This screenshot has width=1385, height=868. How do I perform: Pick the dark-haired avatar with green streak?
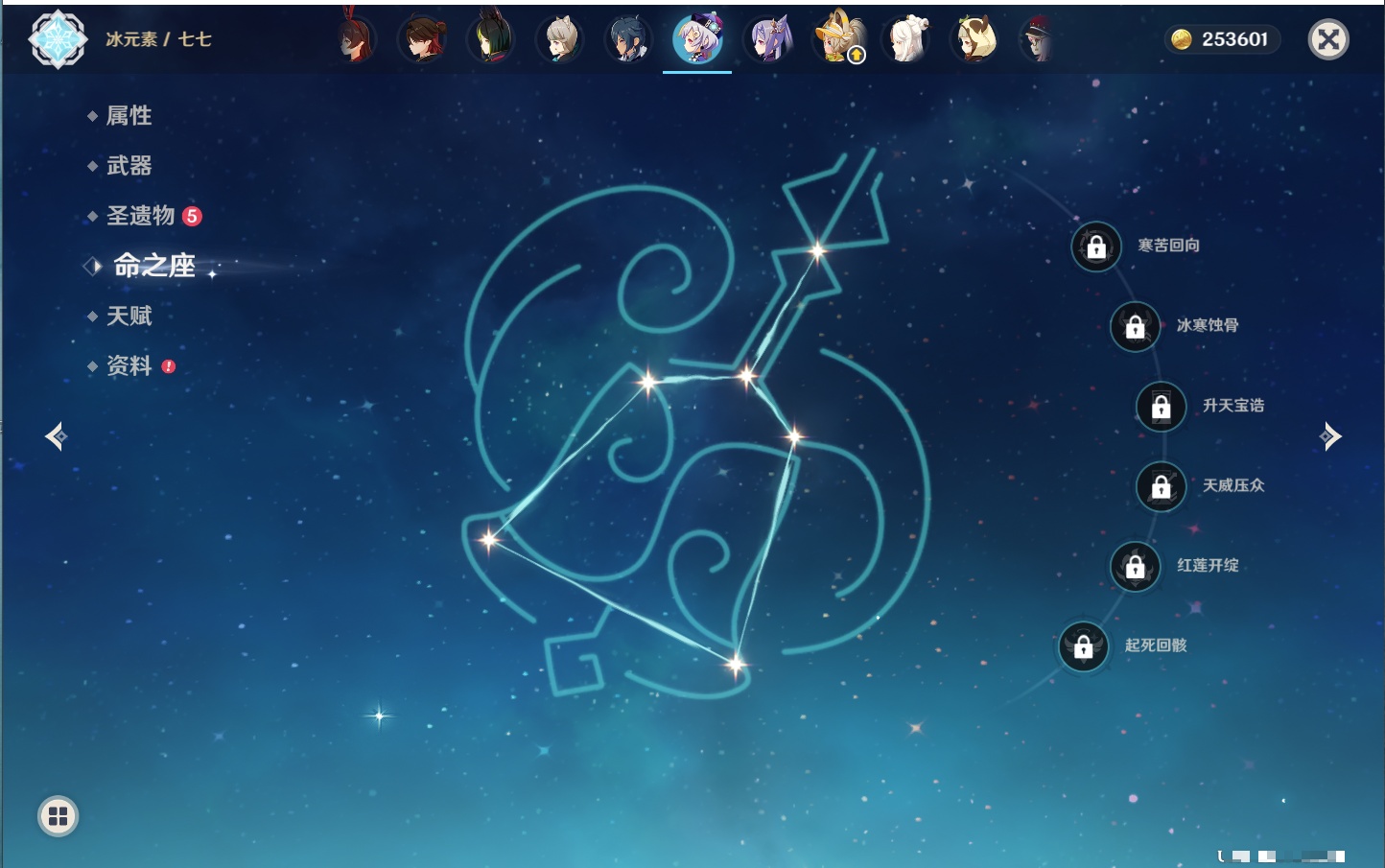point(492,39)
